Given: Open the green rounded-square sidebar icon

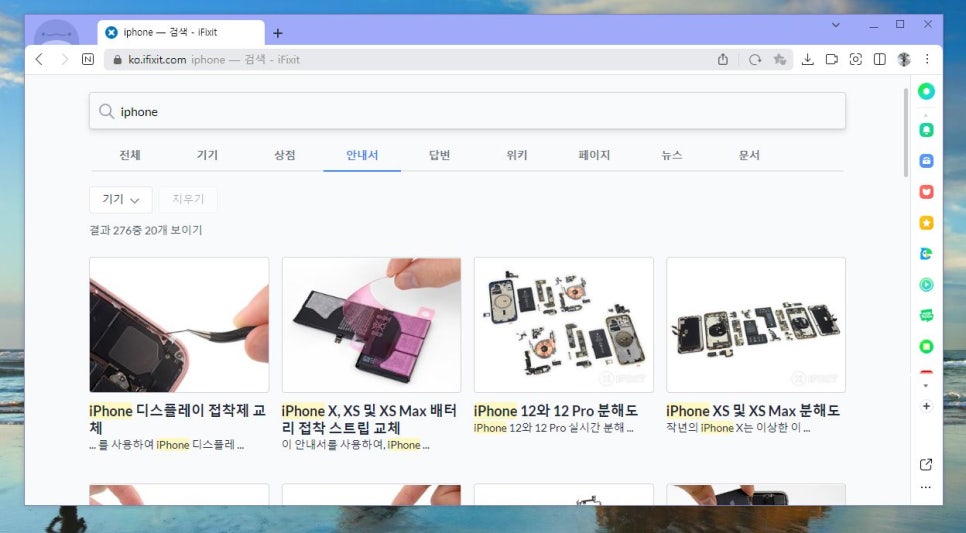Looking at the screenshot, I should [926, 346].
